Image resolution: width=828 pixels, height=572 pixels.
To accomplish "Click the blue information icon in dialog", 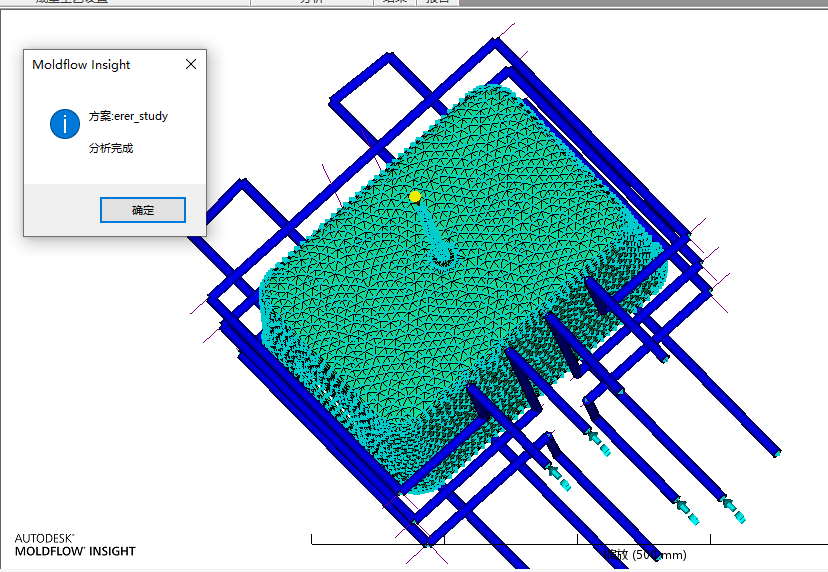I will [x=65, y=124].
